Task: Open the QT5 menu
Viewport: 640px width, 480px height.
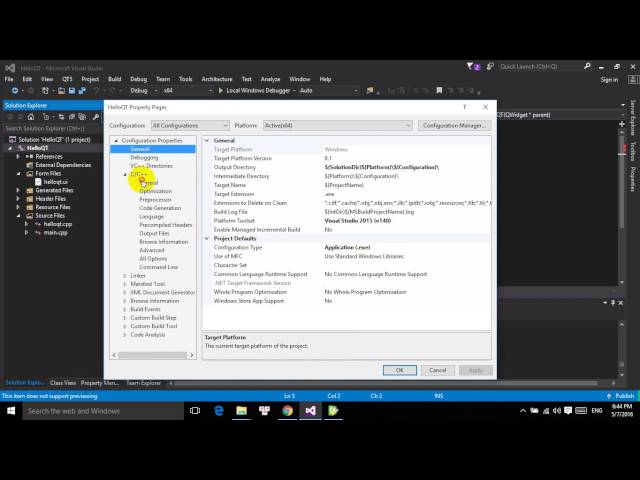Action: click(67, 79)
